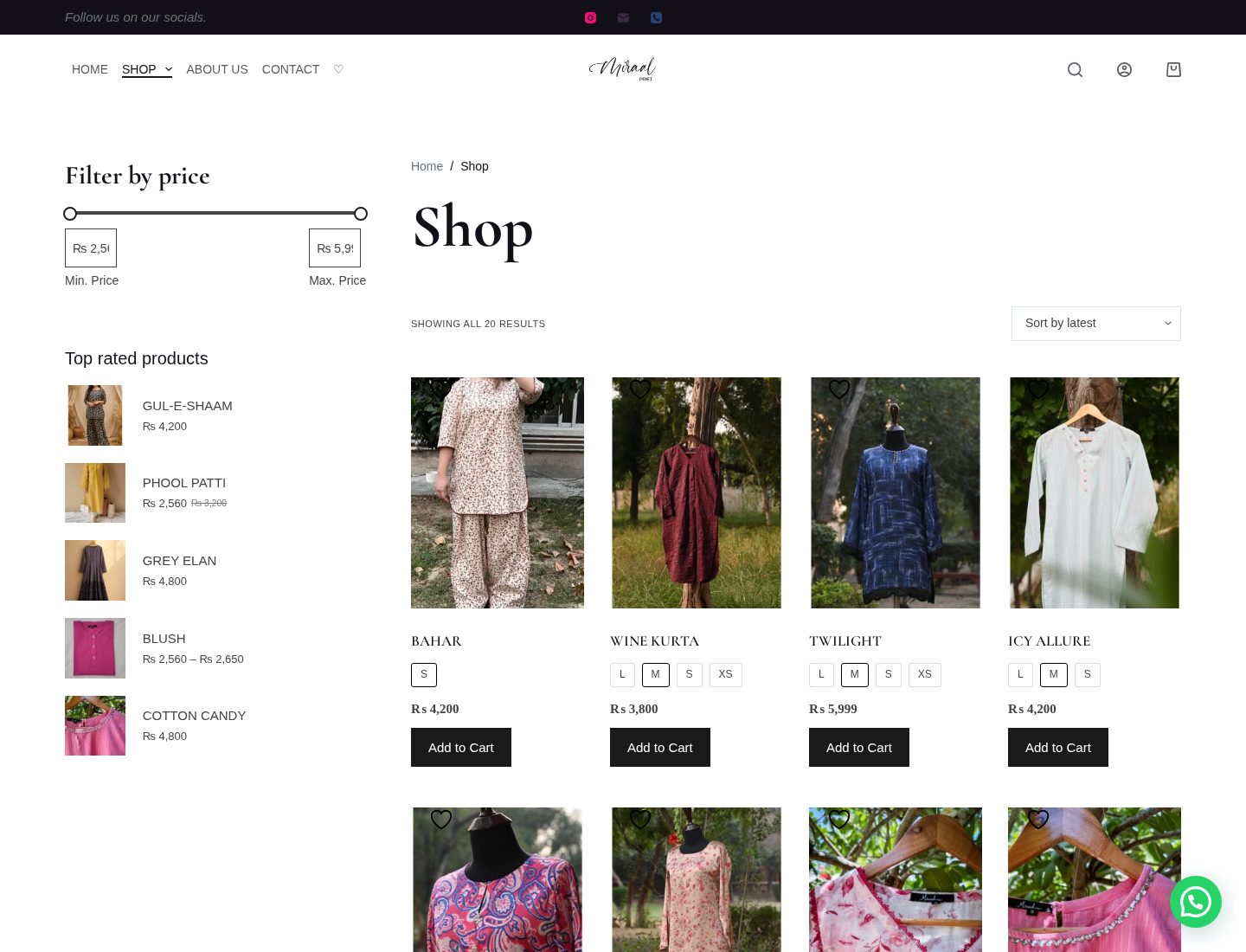Select size M for WINE KURTA

tap(656, 674)
